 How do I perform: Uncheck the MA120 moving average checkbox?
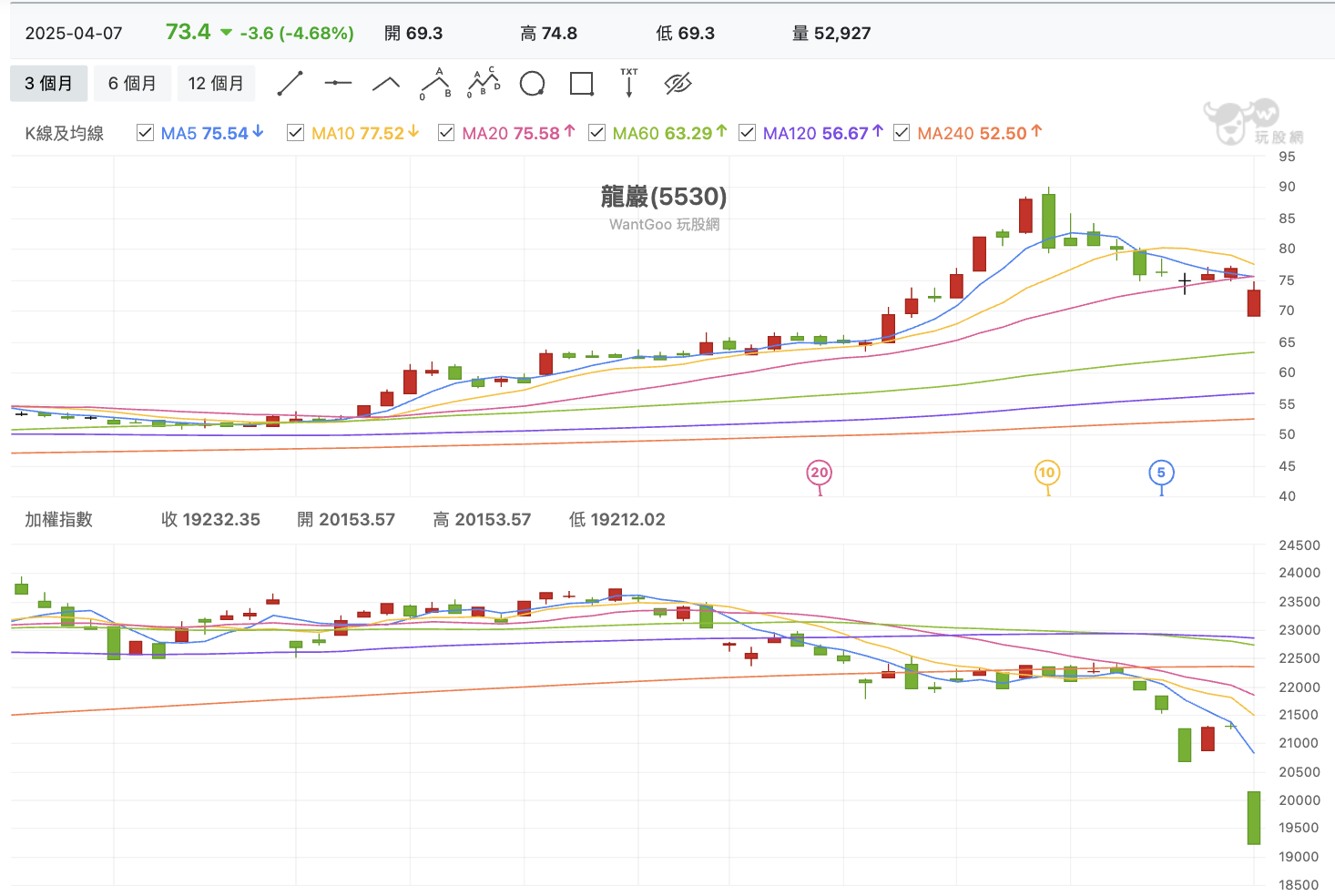[x=747, y=133]
